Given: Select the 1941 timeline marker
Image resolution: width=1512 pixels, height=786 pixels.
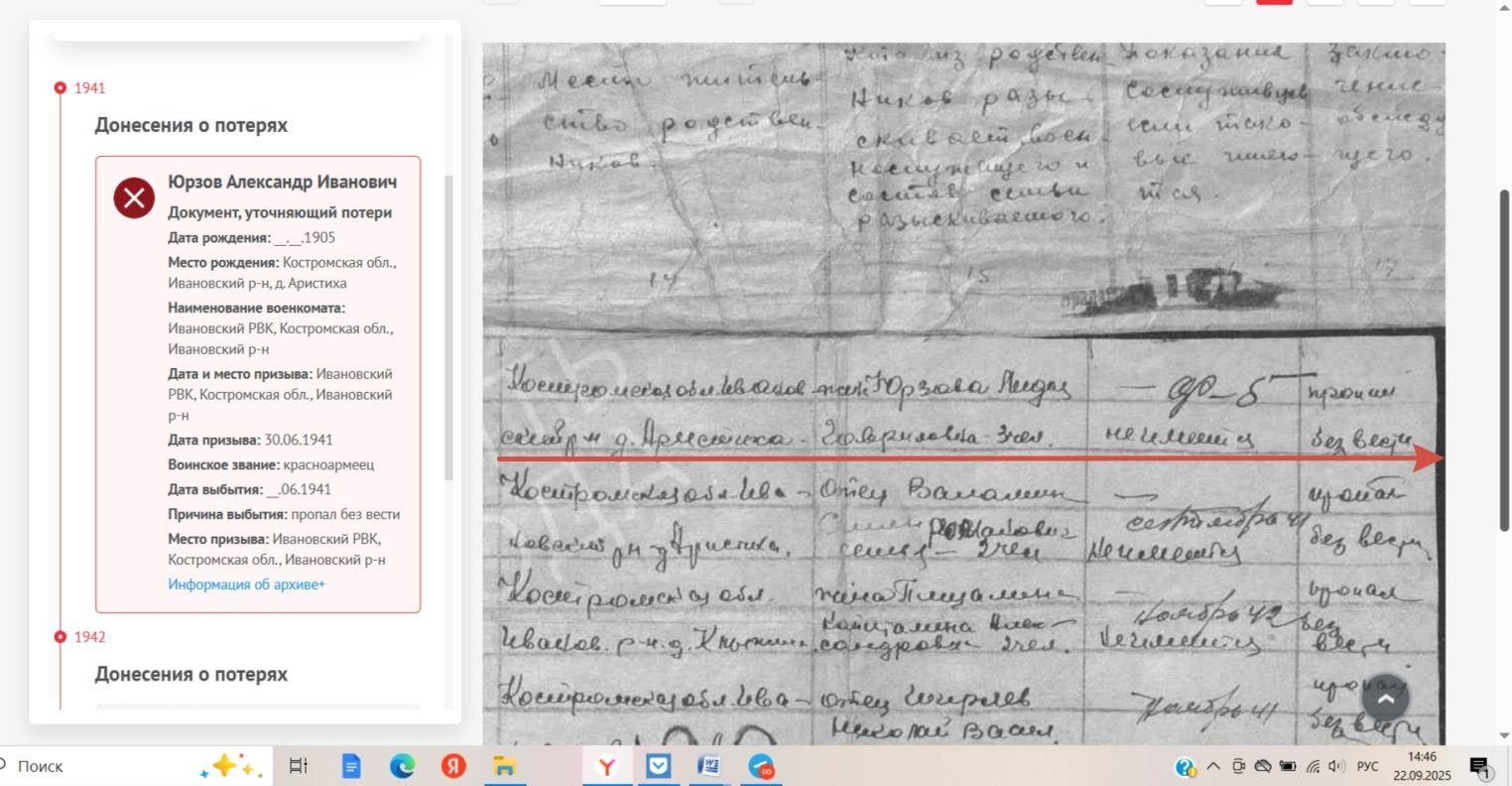Looking at the screenshot, I should pos(61,88).
